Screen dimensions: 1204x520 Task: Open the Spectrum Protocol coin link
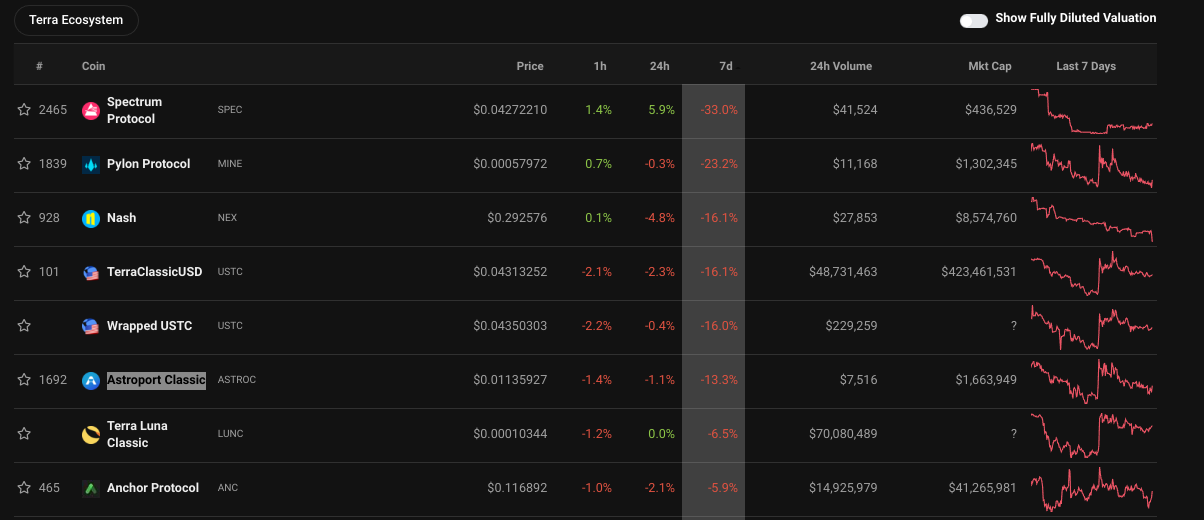tap(134, 110)
